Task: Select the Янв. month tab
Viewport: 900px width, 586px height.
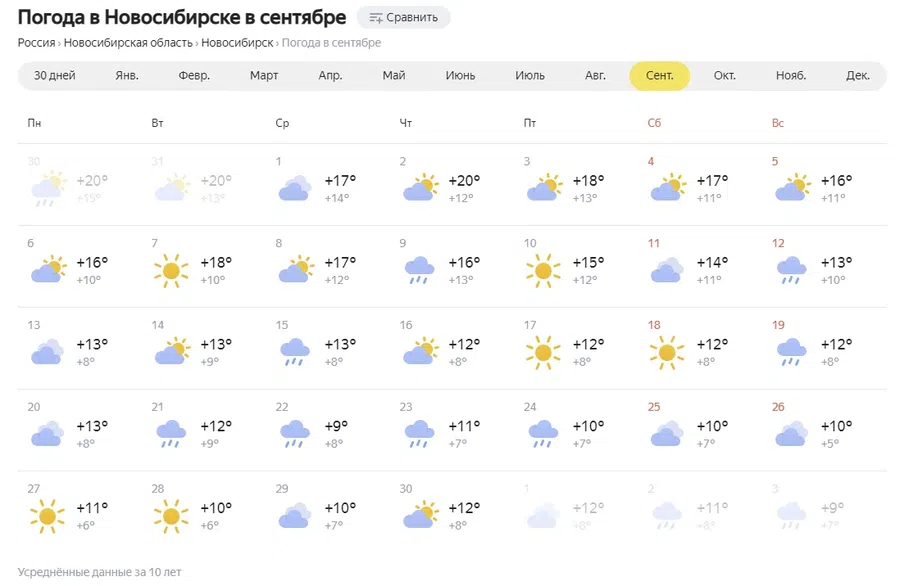Action: point(127,75)
